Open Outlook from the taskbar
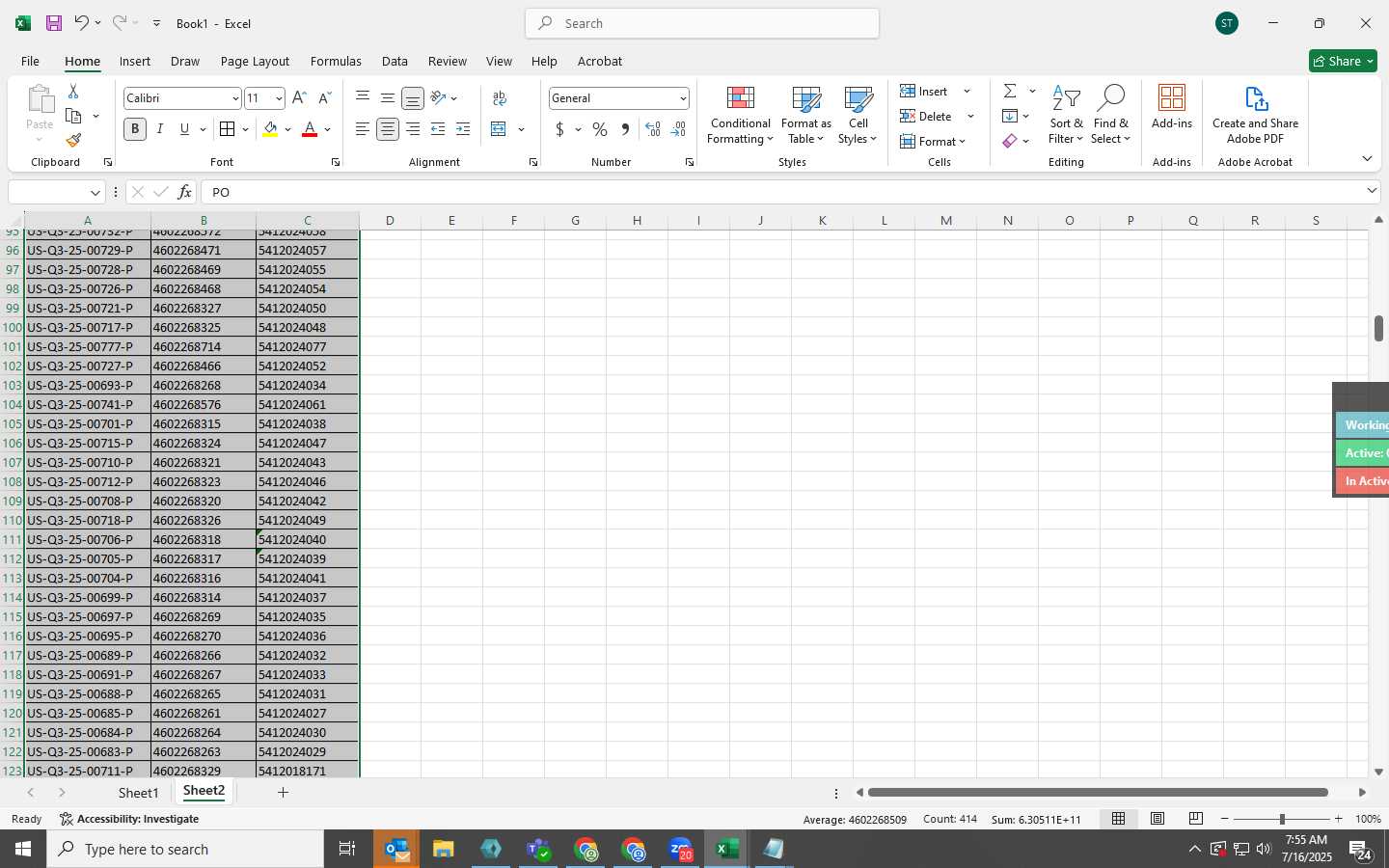 (396, 849)
